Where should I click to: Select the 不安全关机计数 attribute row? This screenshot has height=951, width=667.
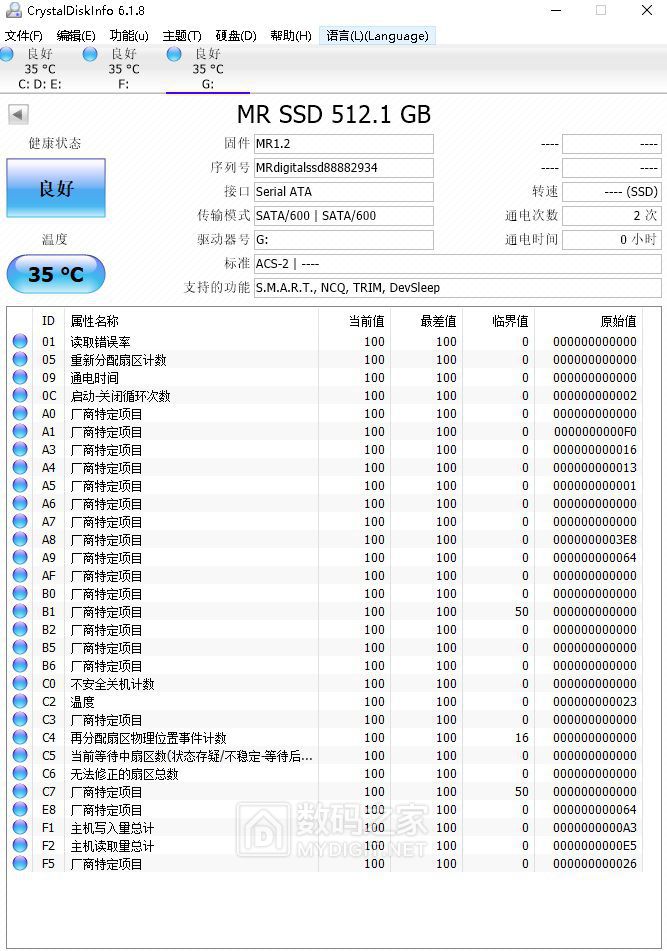[112, 684]
